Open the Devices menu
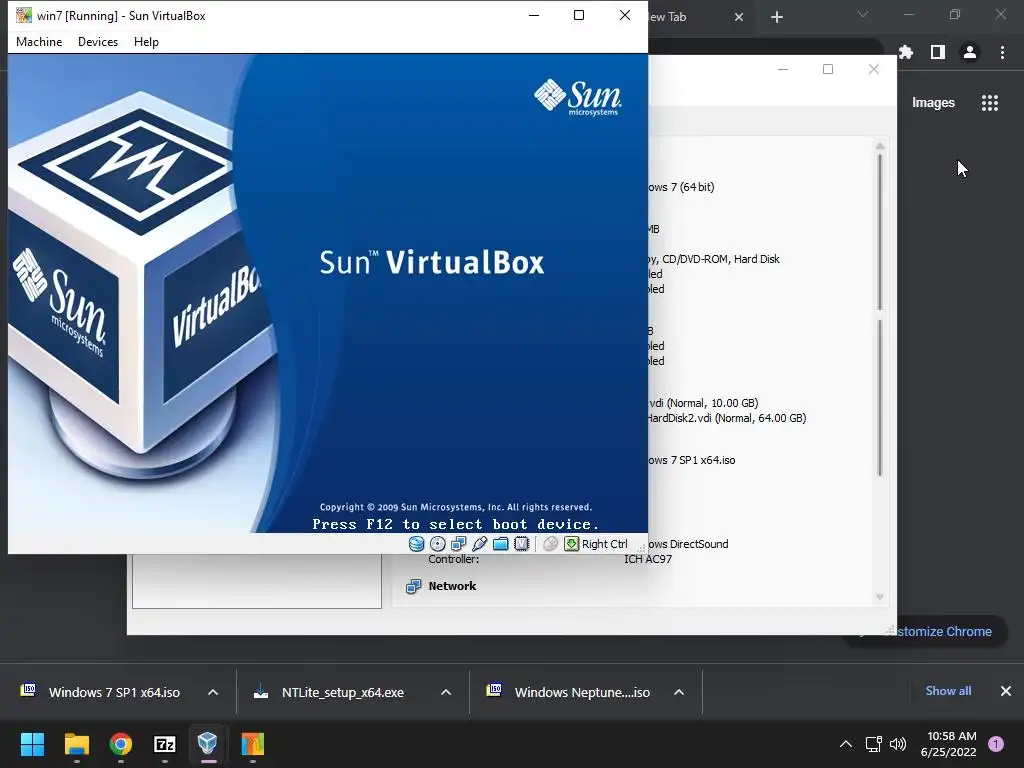Screen dimensions: 1024x768 [98, 42]
